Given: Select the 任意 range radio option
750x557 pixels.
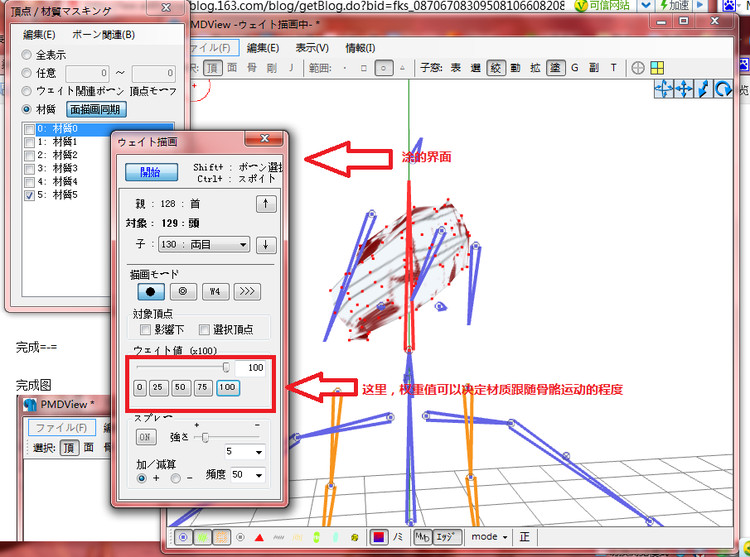Looking at the screenshot, I should tap(27, 73).
